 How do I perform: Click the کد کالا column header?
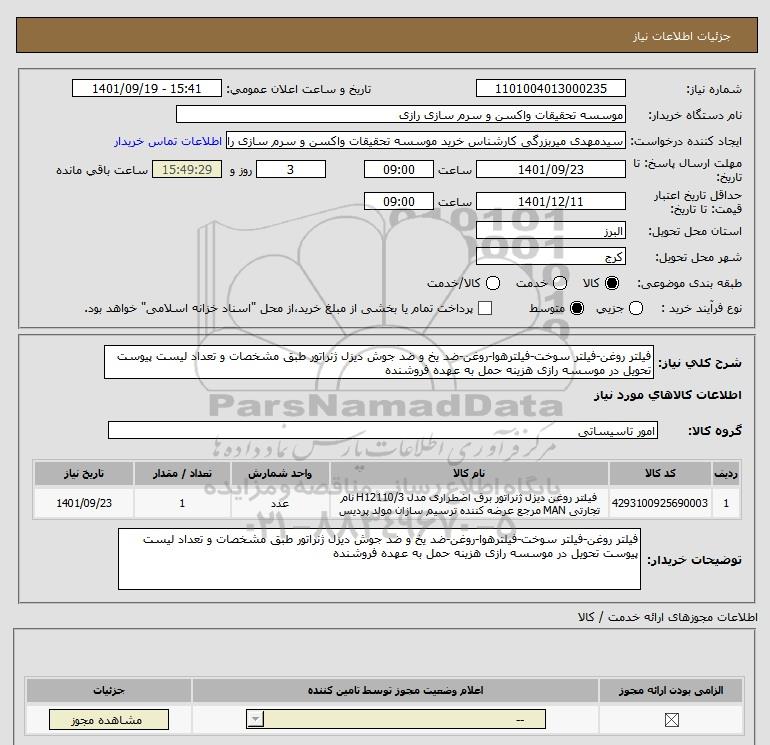point(660,473)
